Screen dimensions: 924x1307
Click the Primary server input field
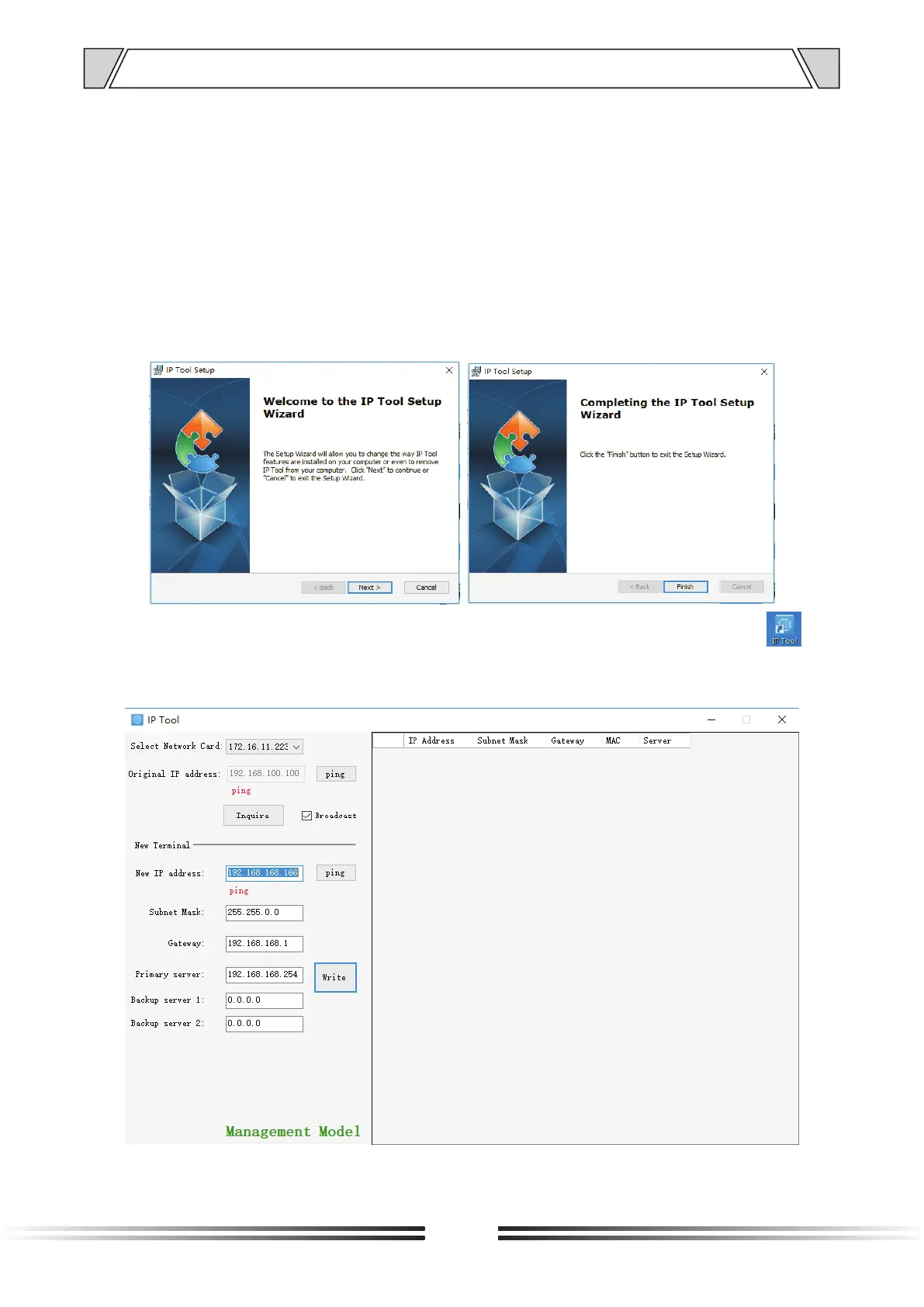[x=265, y=975]
